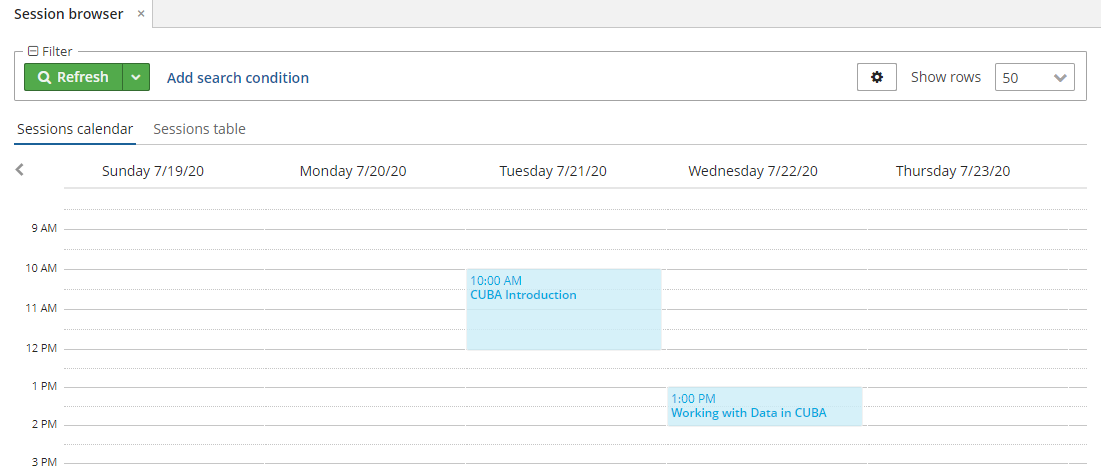
Task: Switch to Sessions table tab
Action: (199, 129)
